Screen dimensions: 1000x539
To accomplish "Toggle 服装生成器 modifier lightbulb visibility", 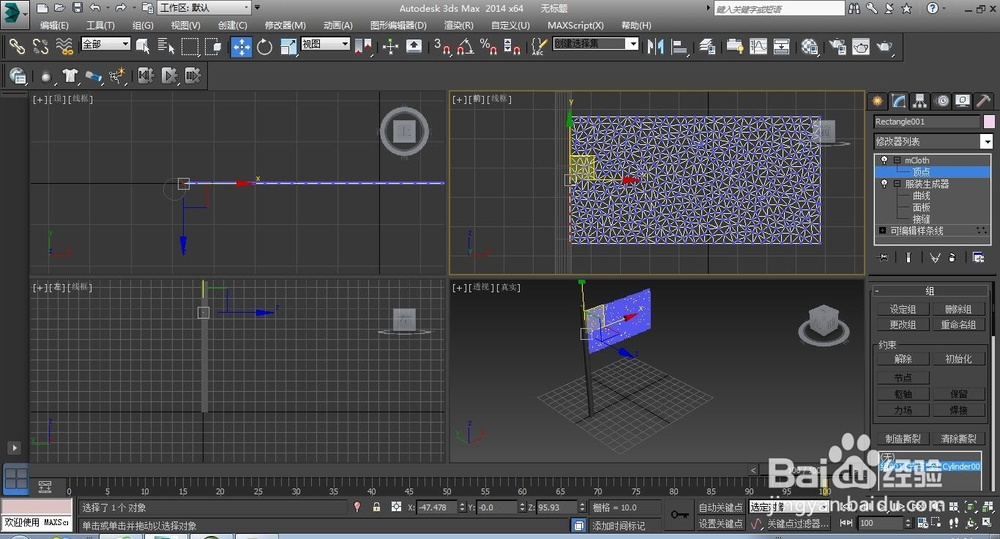I will [884, 184].
